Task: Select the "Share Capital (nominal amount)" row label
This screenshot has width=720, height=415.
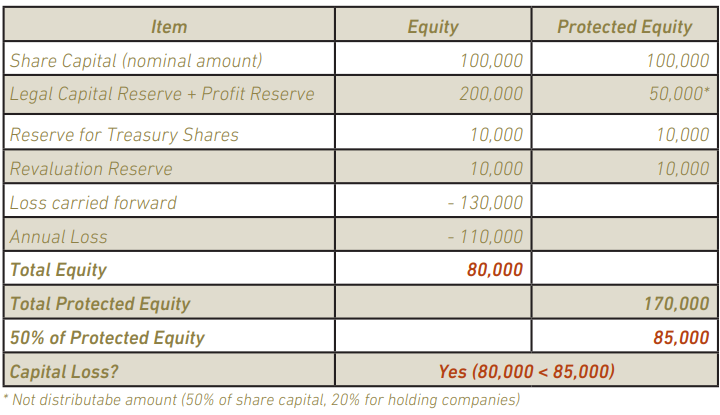Action: (x=136, y=60)
